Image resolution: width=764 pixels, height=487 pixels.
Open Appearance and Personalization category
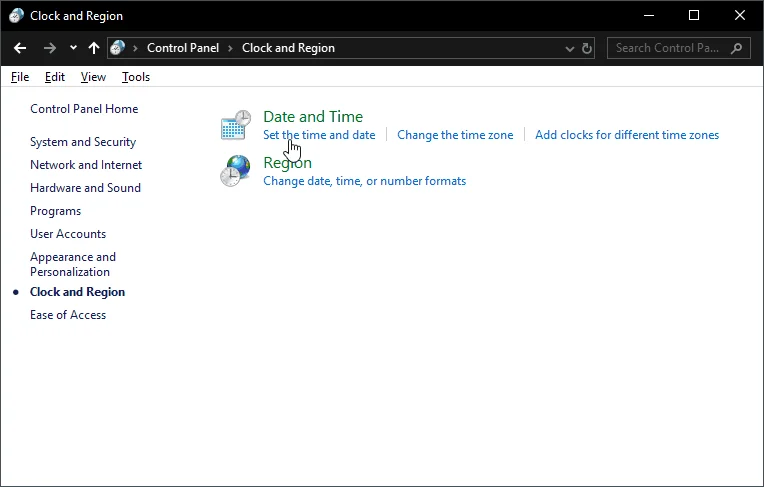[73, 264]
